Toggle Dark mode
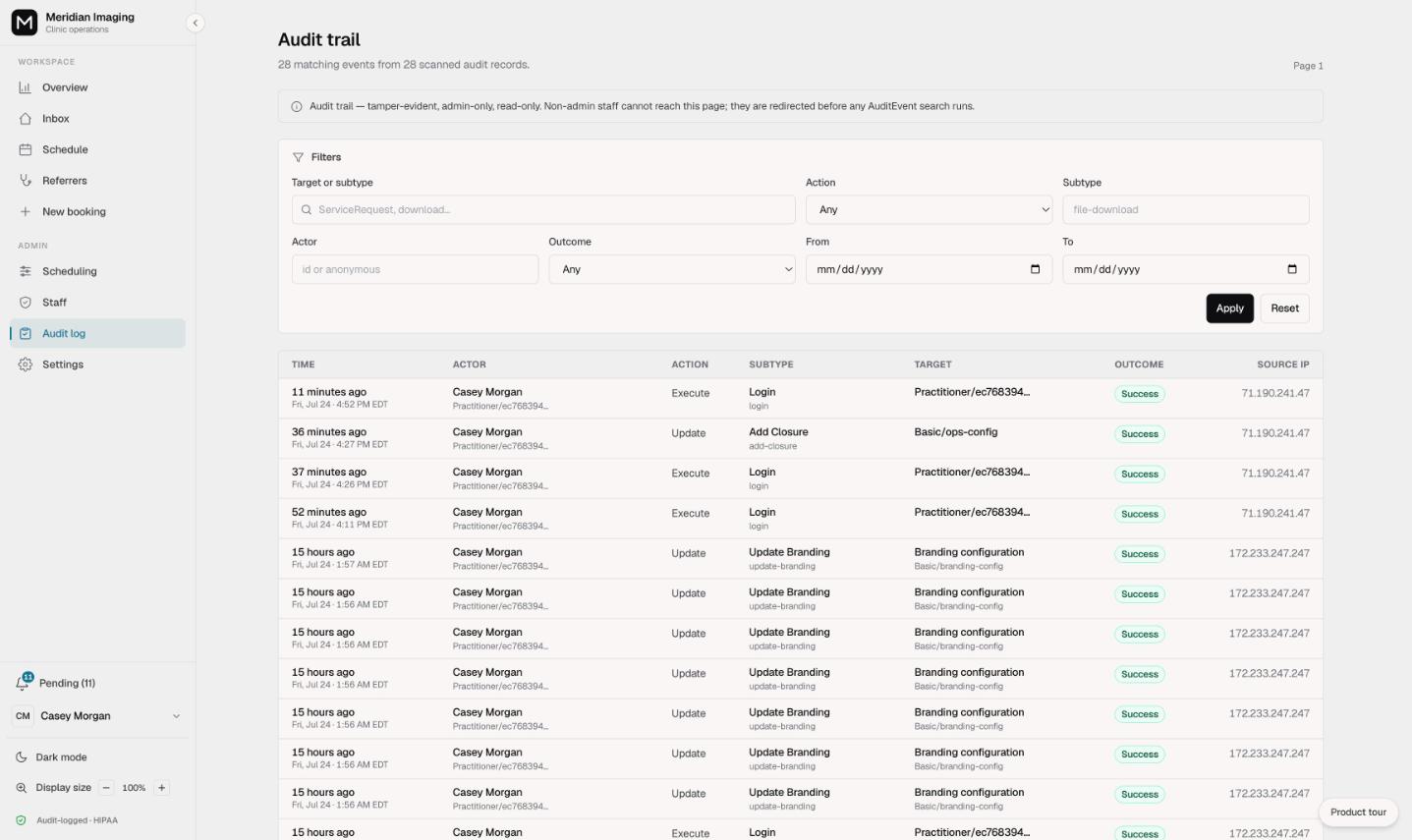Screen dimensions: 1412x840 [x=97, y=757]
